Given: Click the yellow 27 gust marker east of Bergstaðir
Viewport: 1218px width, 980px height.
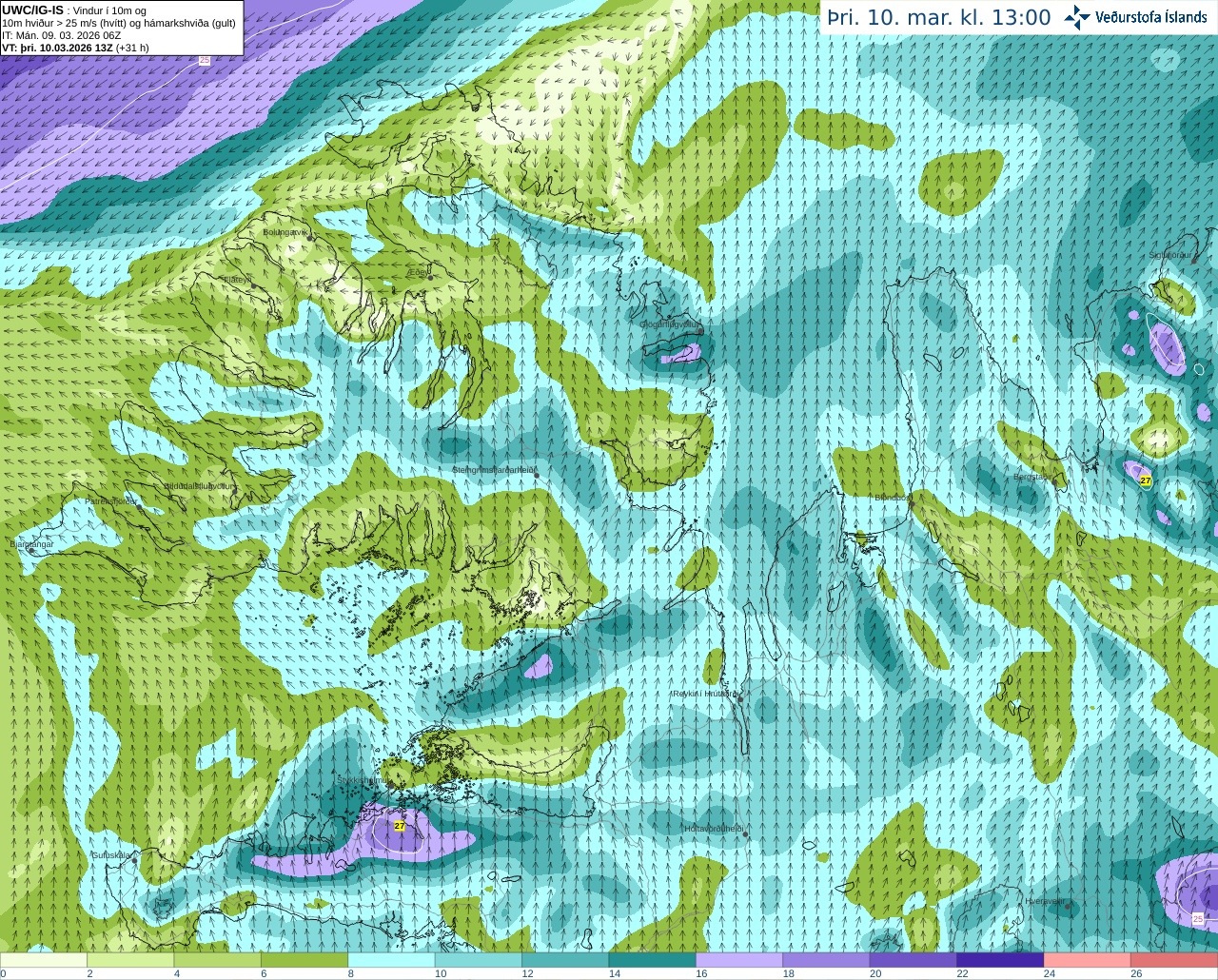Looking at the screenshot, I should pyautogui.click(x=1146, y=481).
